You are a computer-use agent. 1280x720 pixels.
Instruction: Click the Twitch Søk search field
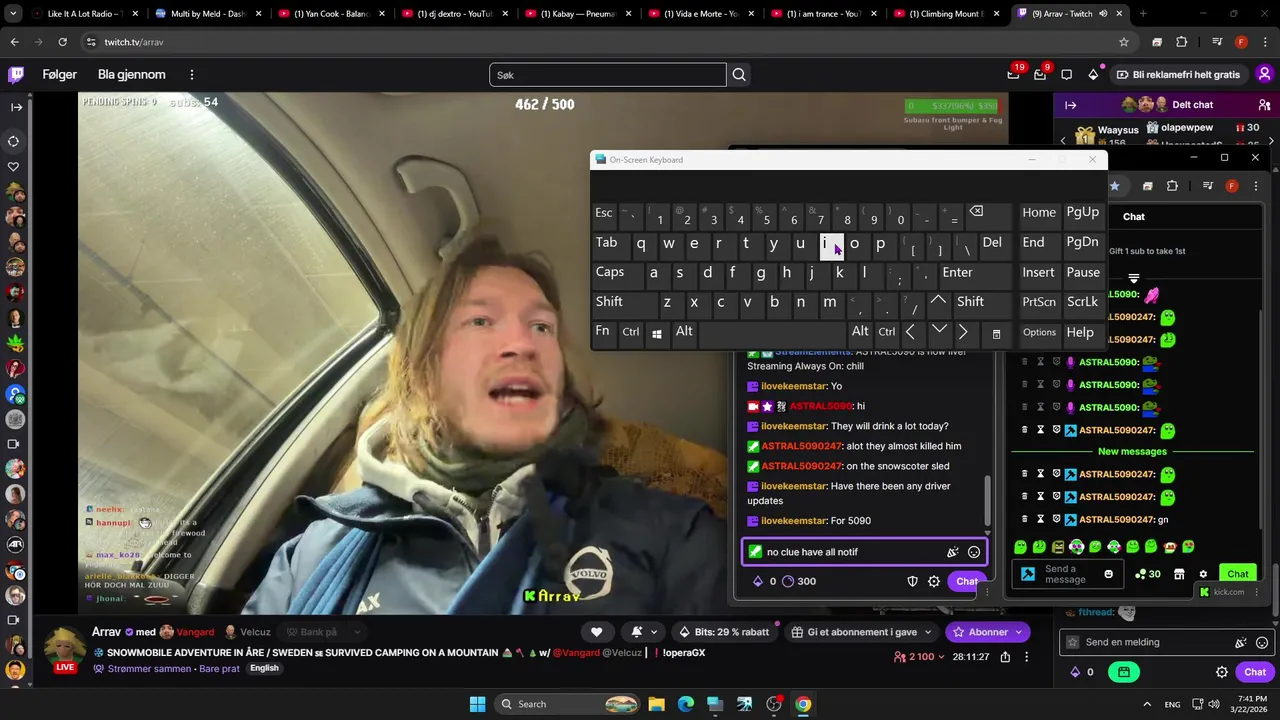pyautogui.click(x=608, y=75)
